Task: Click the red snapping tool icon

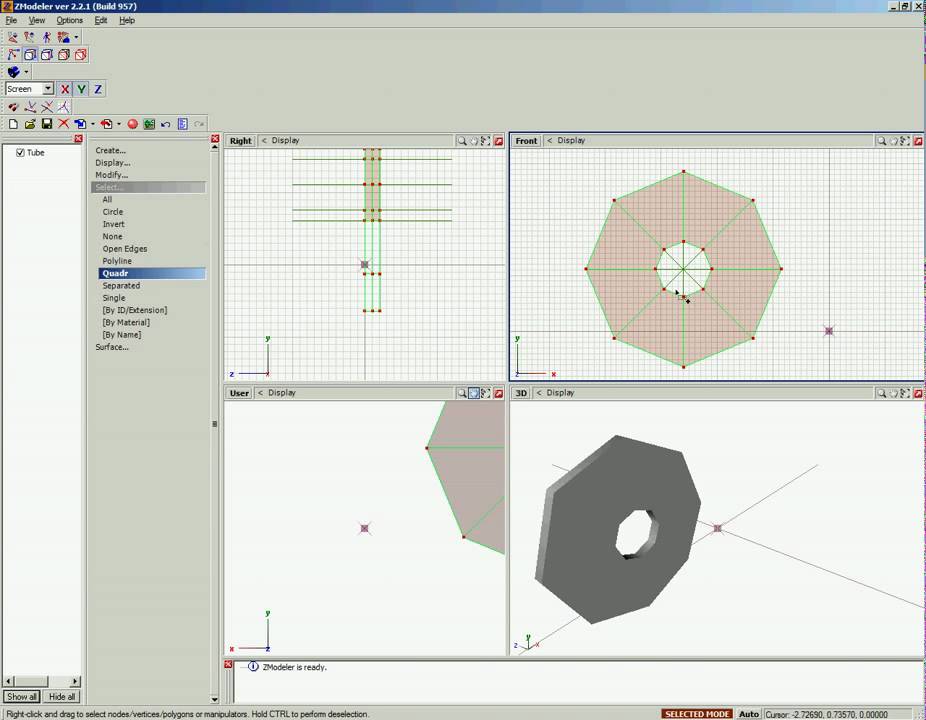Action: (13, 107)
